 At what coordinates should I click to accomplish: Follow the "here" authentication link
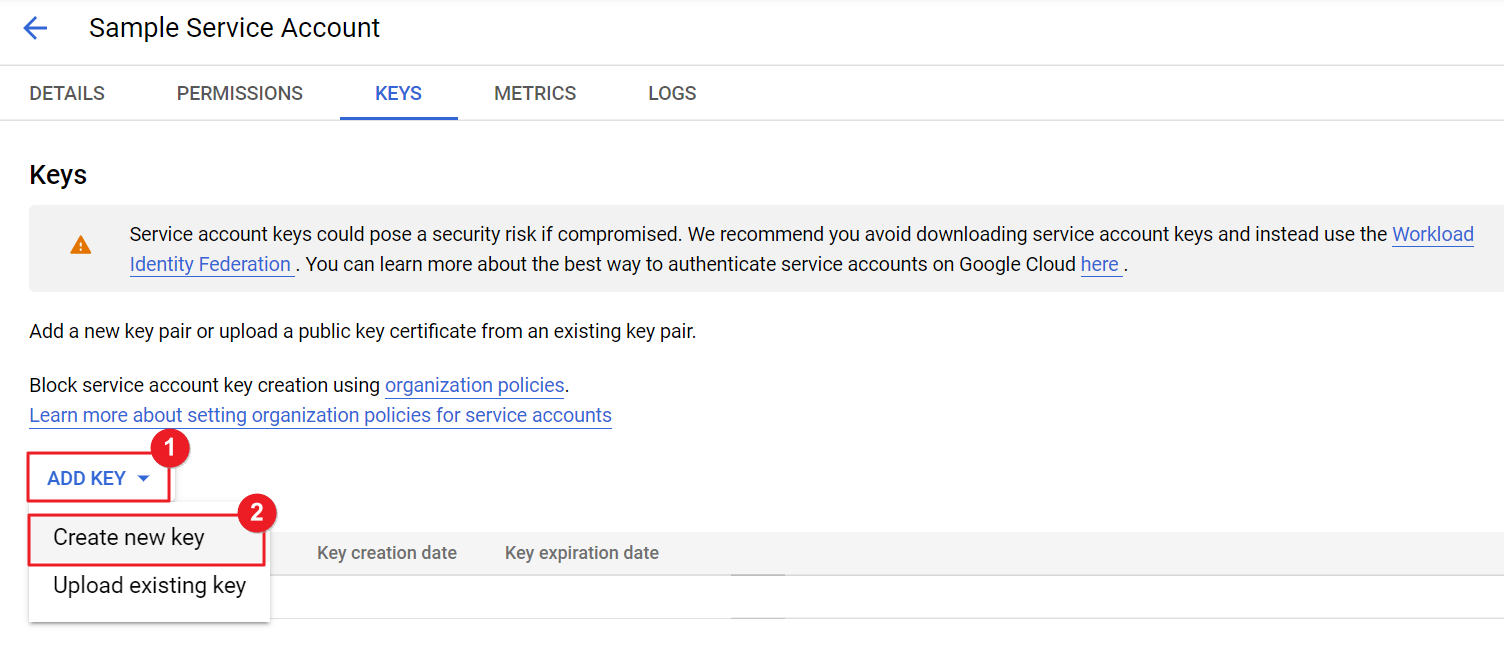pos(1100,265)
